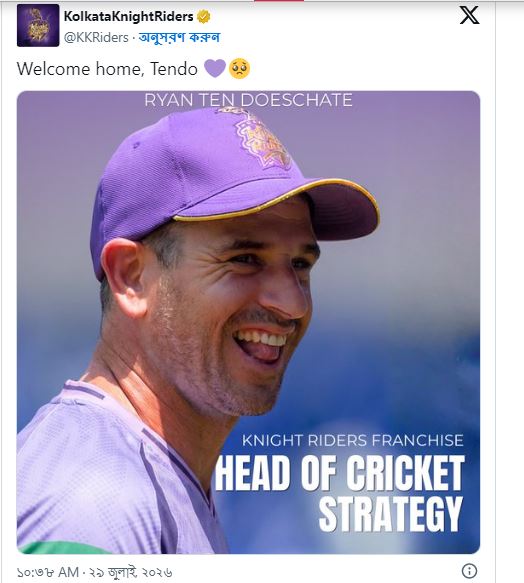
Task: Click the @KKRiders handle
Action: pos(96,37)
